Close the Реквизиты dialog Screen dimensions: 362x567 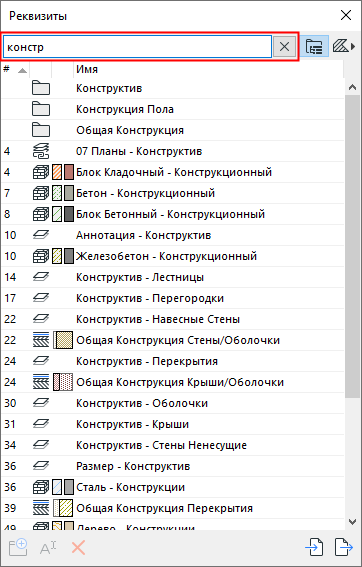coord(346,16)
